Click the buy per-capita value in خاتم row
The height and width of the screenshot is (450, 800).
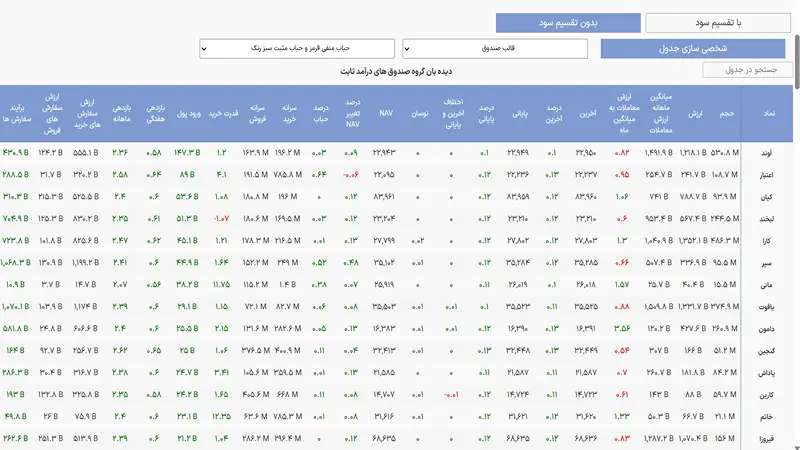[x=287, y=416]
